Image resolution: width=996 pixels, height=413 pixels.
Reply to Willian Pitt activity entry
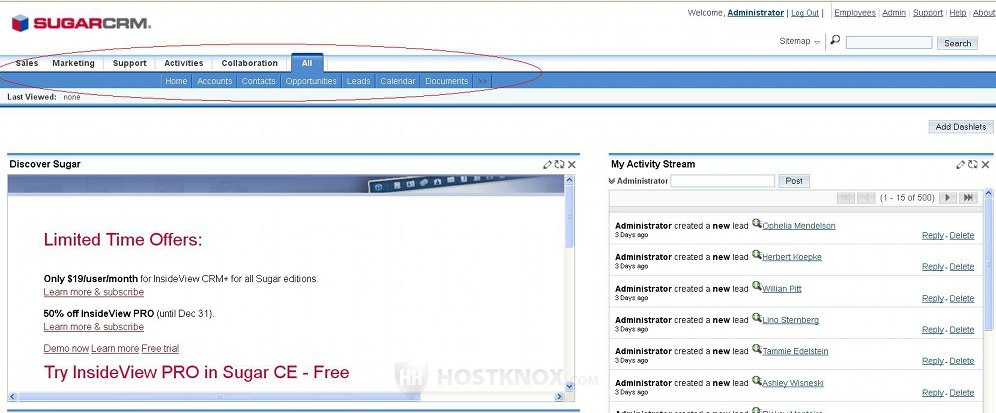(x=932, y=298)
